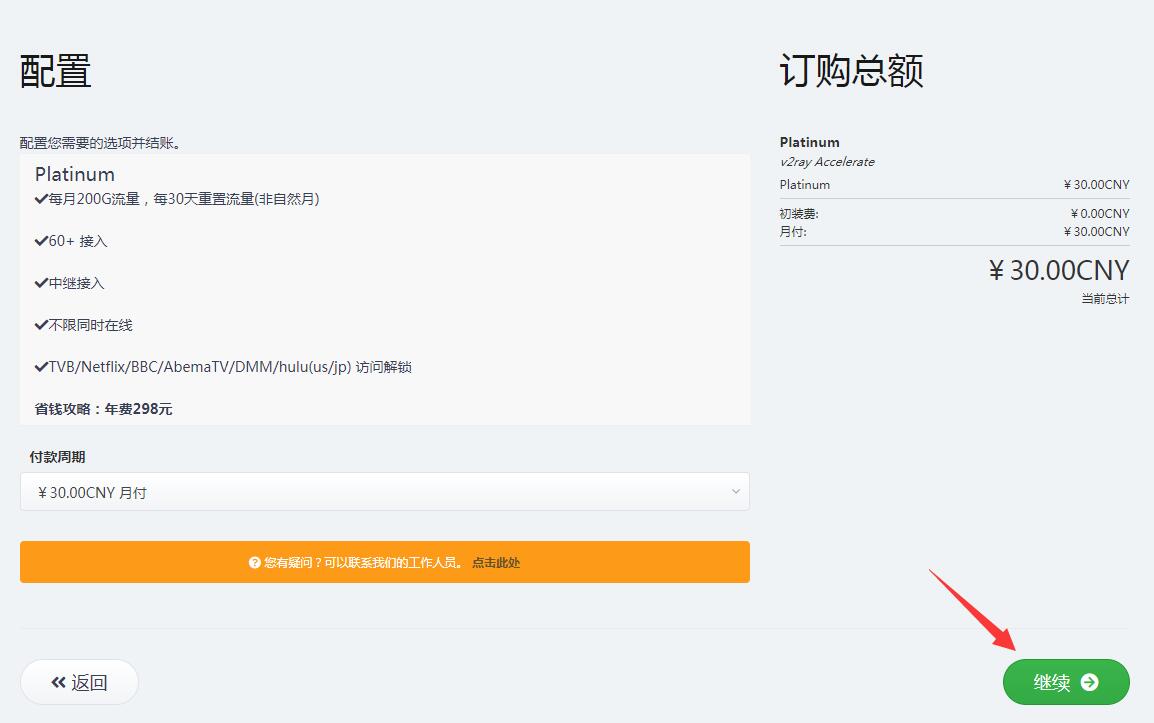The height and width of the screenshot is (723, 1154).
Task: Go back with the 返回 button
Action: point(79,682)
